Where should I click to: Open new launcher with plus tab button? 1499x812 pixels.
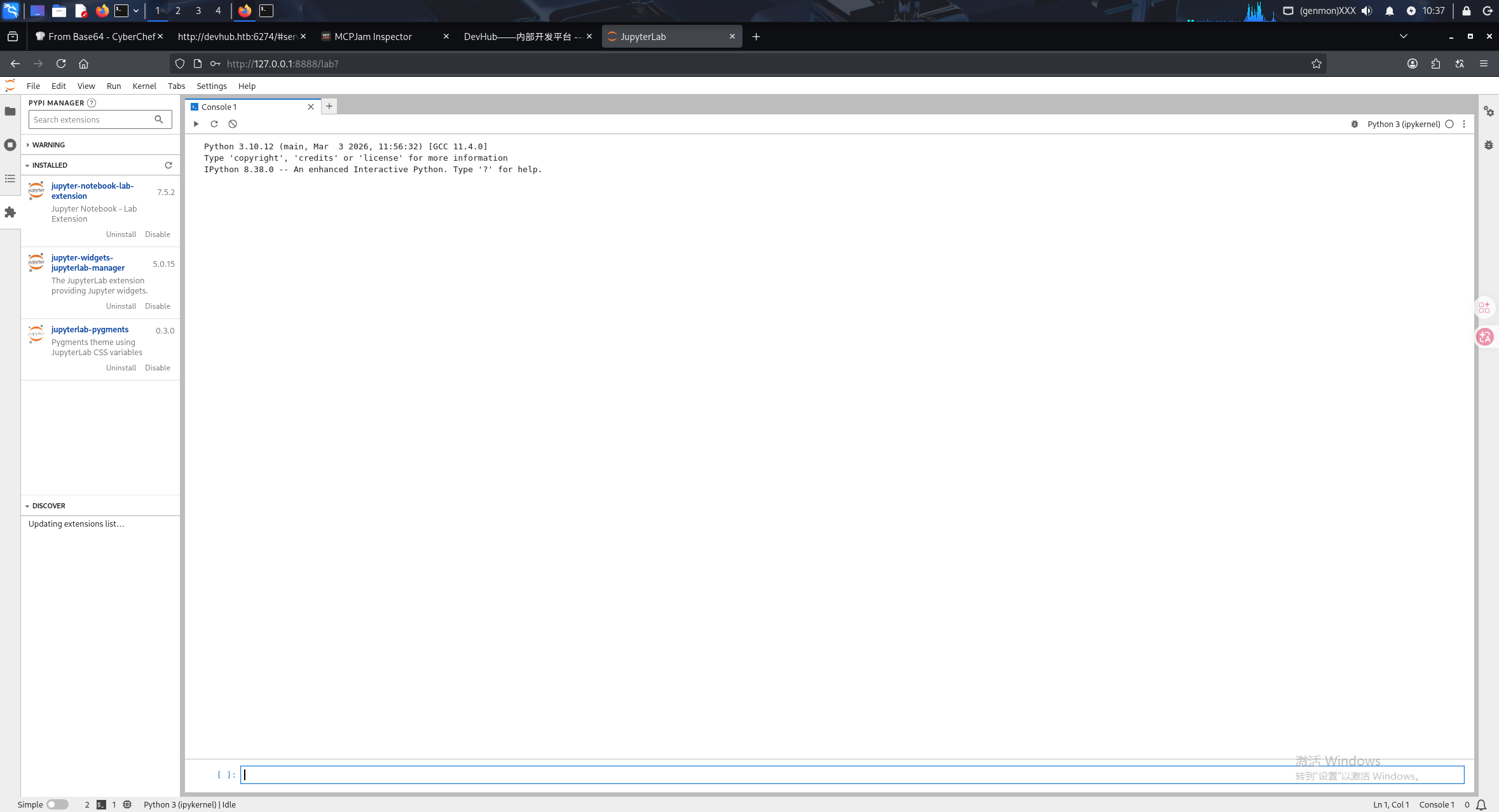pyautogui.click(x=329, y=106)
